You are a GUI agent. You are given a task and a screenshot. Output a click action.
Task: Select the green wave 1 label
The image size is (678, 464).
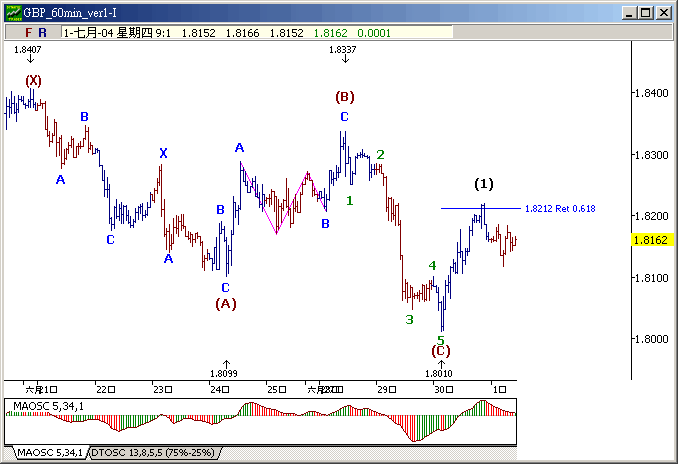350,201
